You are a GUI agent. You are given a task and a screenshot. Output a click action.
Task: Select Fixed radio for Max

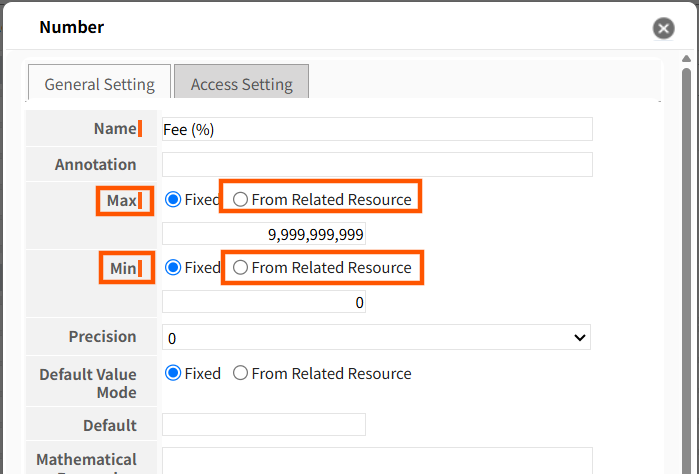173,199
